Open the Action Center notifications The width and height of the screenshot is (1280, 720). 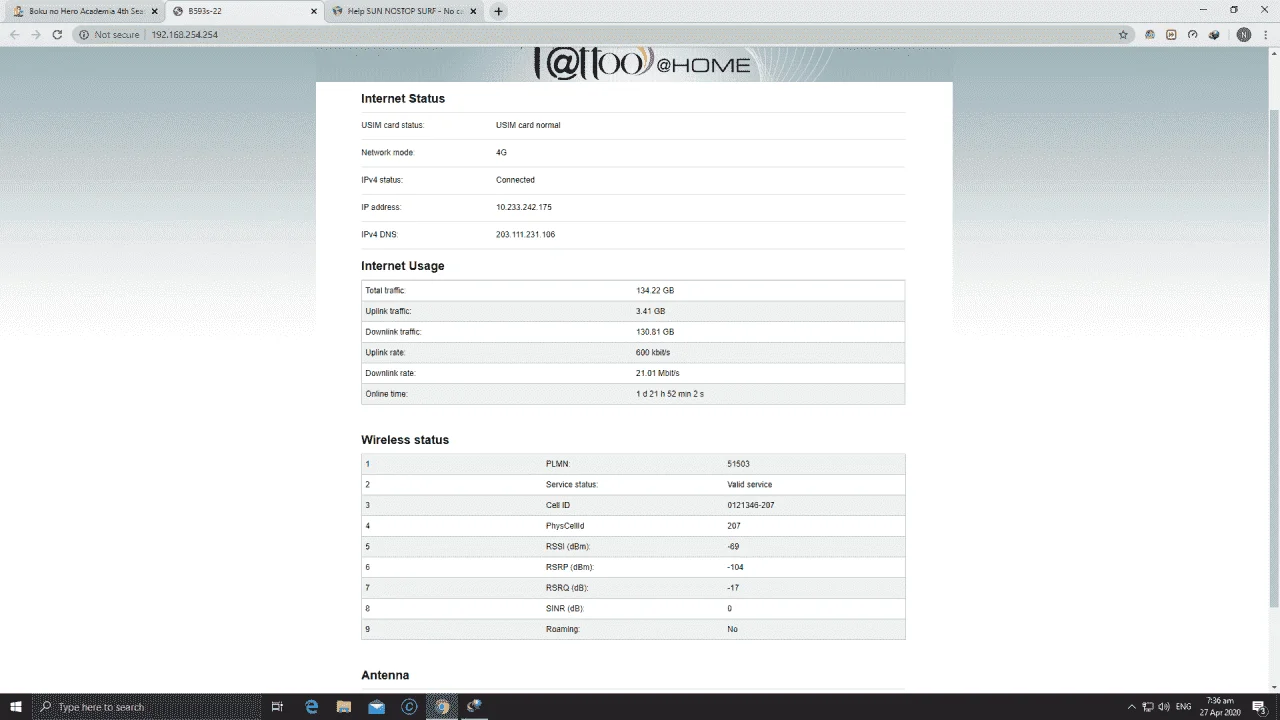pos(1259,707)
